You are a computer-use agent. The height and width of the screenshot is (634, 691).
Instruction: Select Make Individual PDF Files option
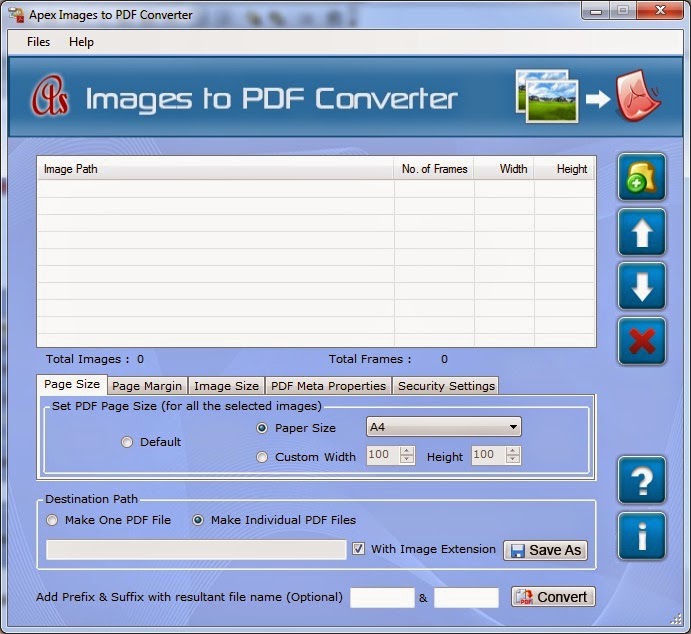(x=198, y=520)
